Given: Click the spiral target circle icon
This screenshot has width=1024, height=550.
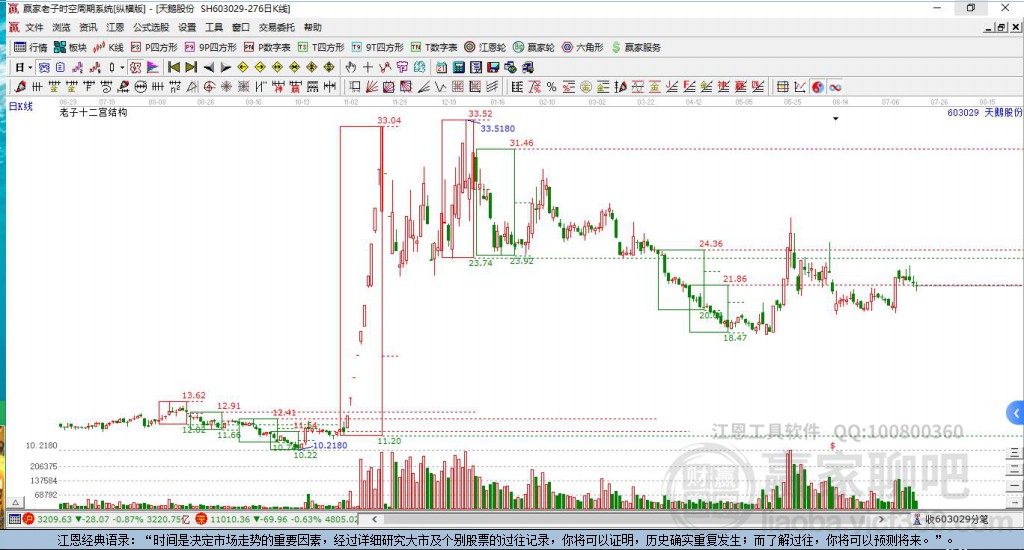Looking at the screenshot, I should tap(209, 87).
